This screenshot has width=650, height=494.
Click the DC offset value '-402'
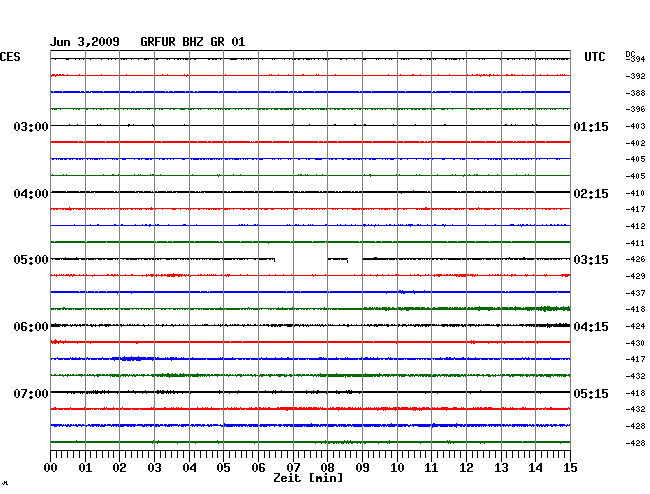pyautogui.click(x=635, y=143)
